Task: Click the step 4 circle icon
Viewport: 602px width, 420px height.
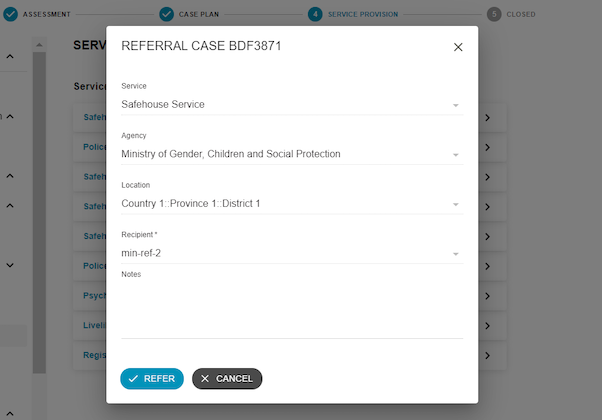Action: click(x=315, y=14)
